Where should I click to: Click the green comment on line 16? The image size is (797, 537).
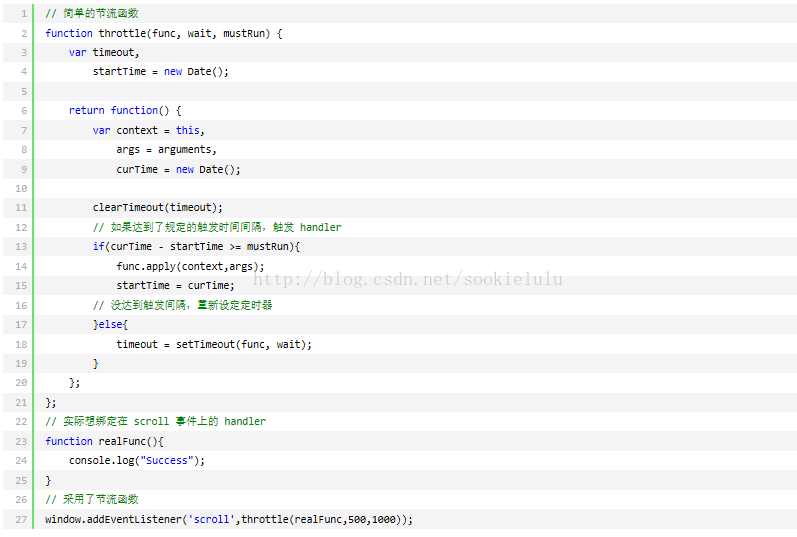point(182,305)
